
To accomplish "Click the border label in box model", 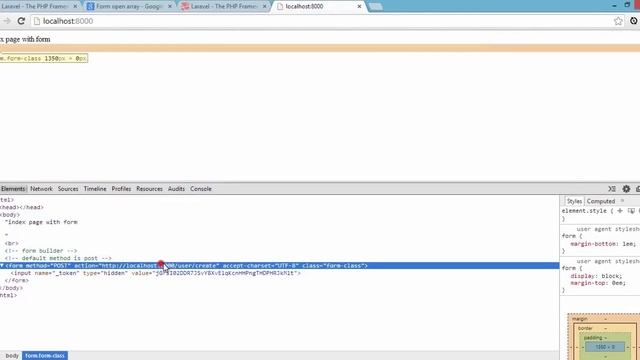I will pyautogui.click(x=585, y=328).
